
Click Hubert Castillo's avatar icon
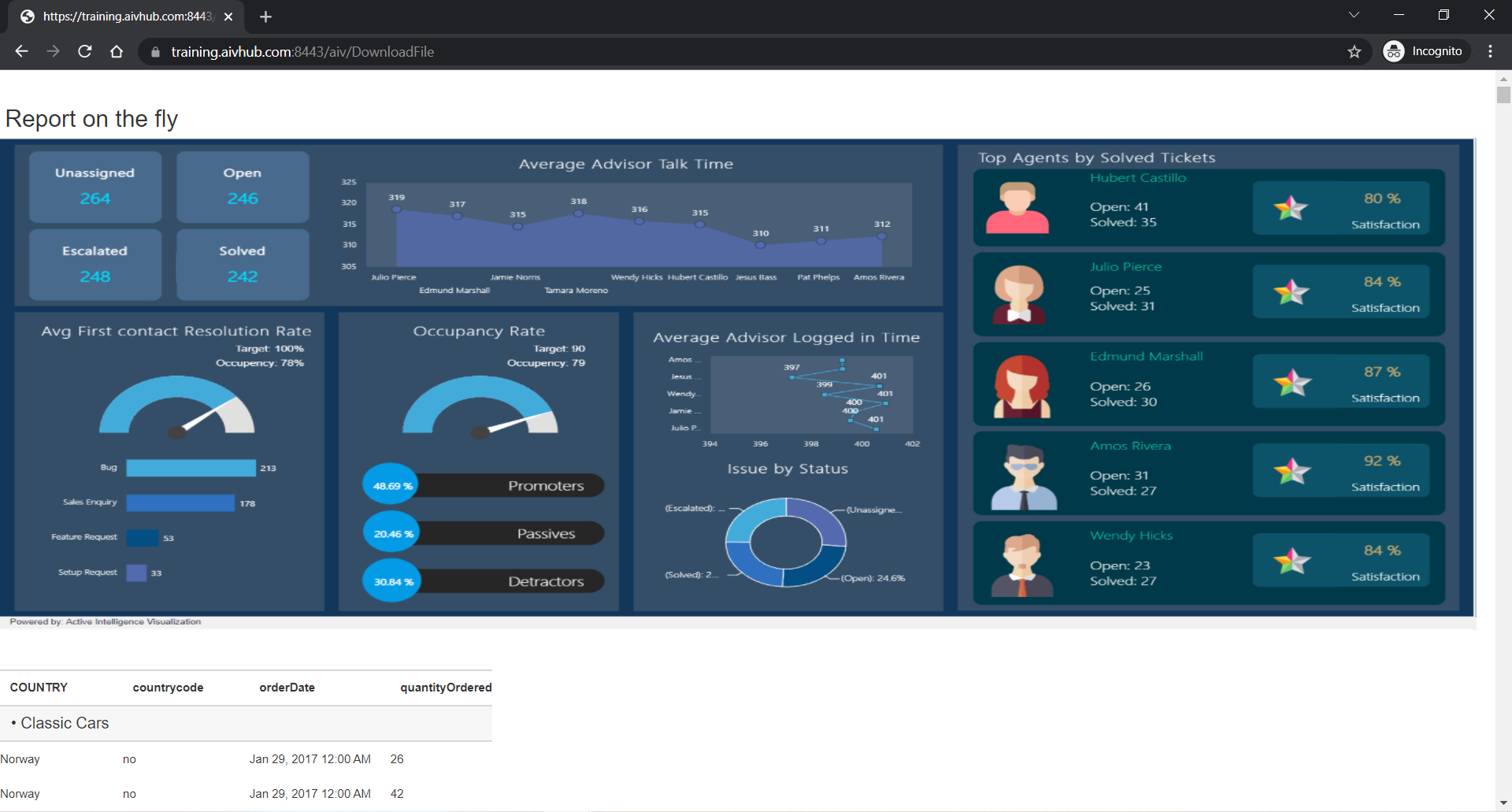pyautogui.click(x=1017, y=208)
